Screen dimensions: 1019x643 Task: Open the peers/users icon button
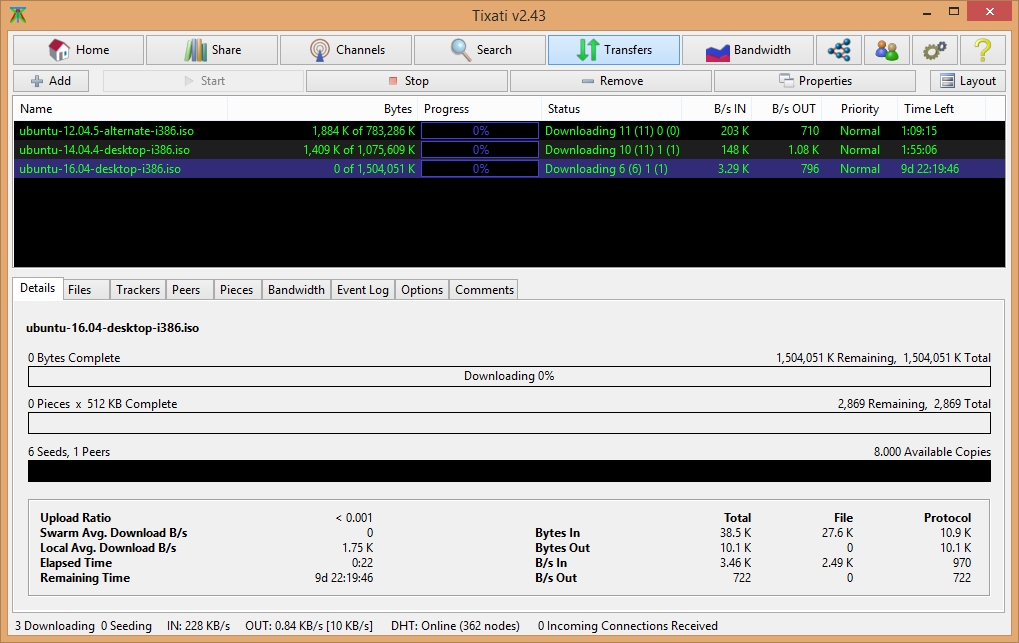point(887,50)
